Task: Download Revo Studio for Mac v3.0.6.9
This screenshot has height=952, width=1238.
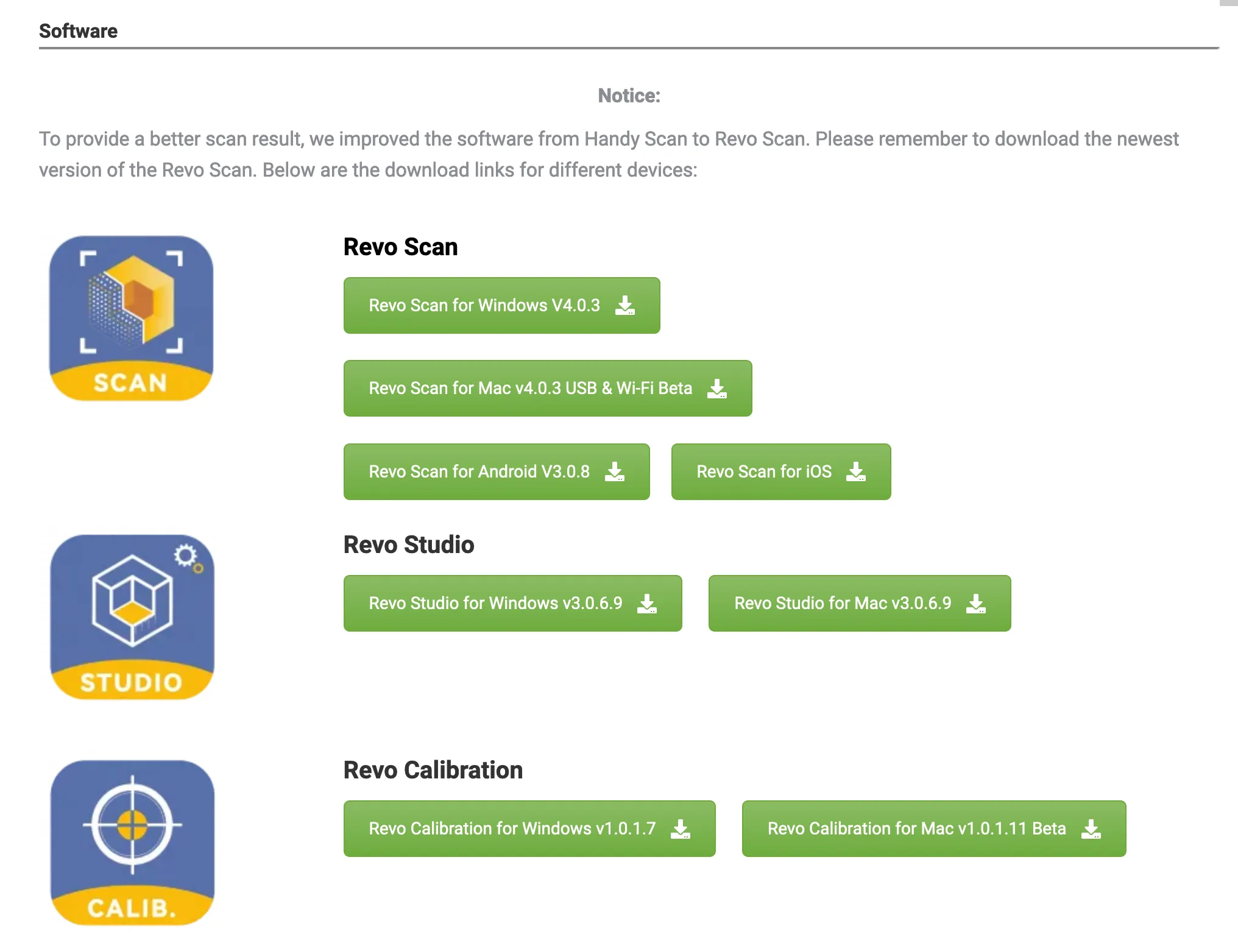Action: pyautogui.click(x=860, y=603)
